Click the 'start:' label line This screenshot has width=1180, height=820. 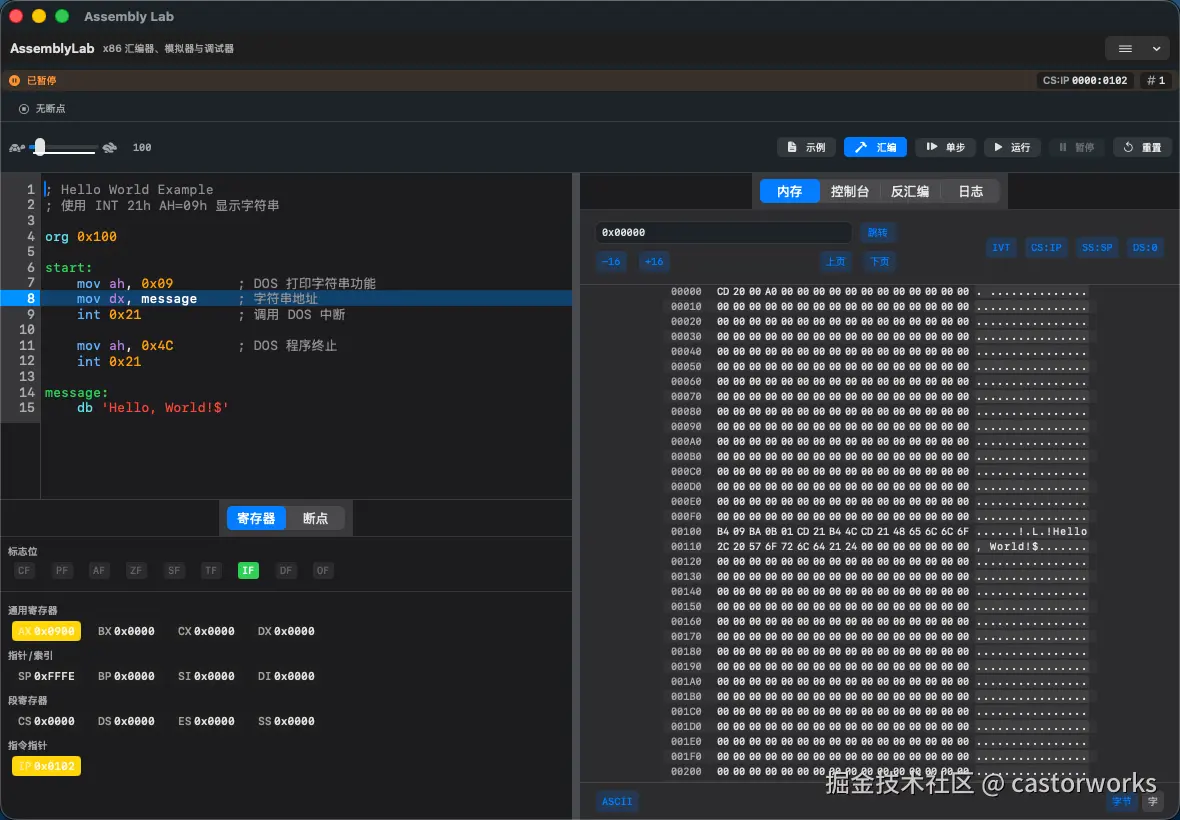68,268
